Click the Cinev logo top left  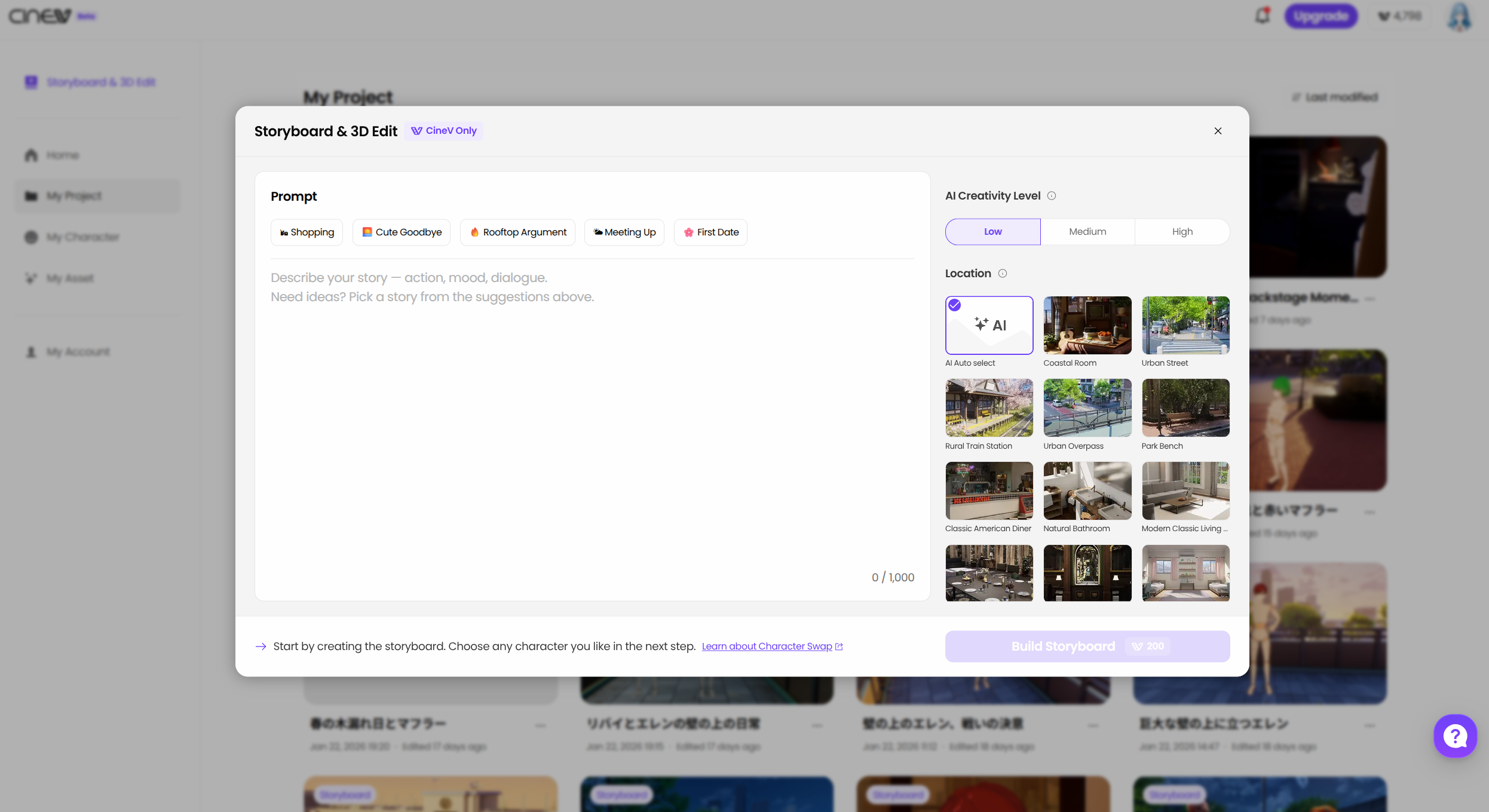point(41,16)
